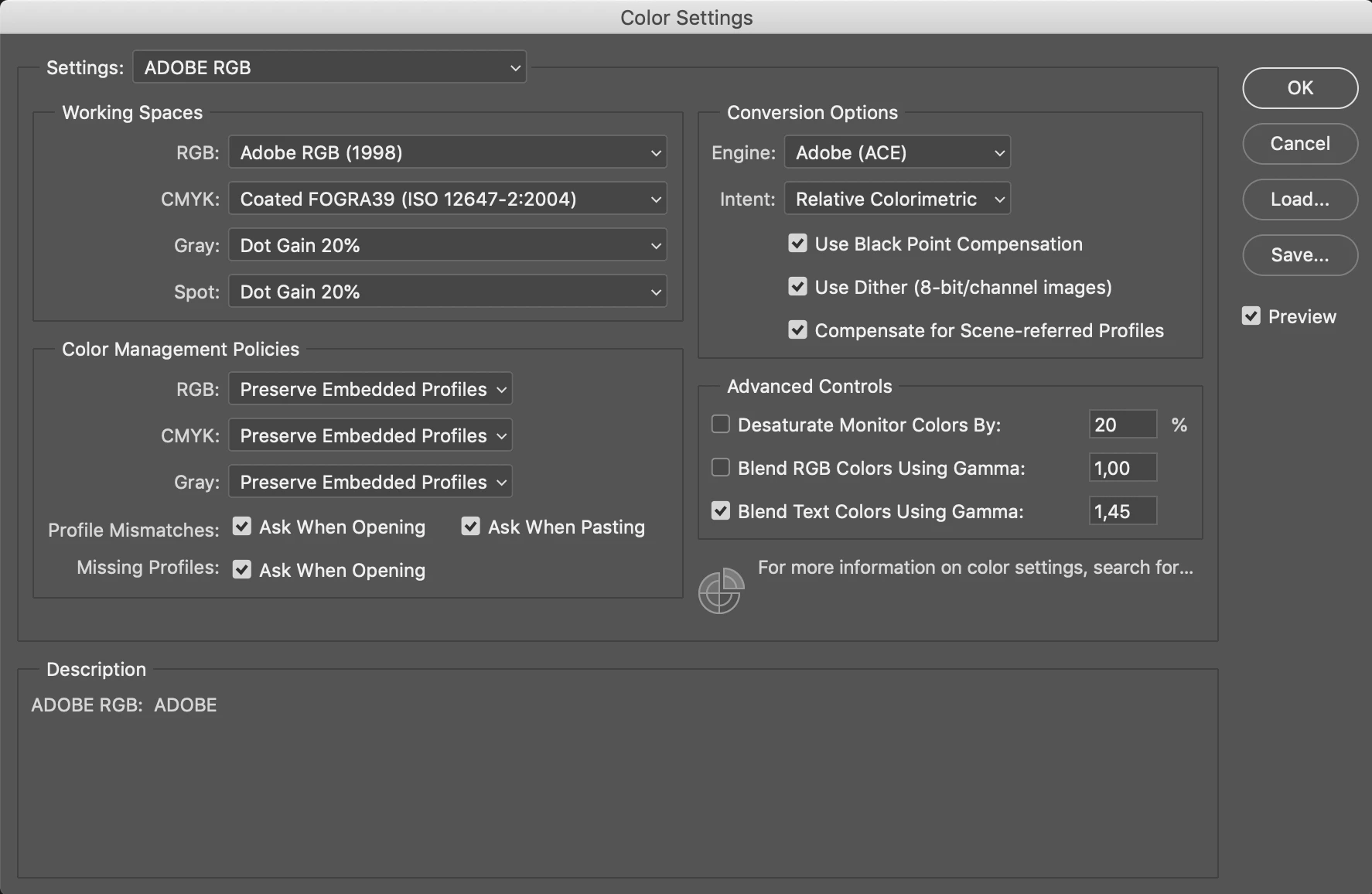Click the Load... button
This screenshot has width=1372, height=894.
coord(1300,200)
